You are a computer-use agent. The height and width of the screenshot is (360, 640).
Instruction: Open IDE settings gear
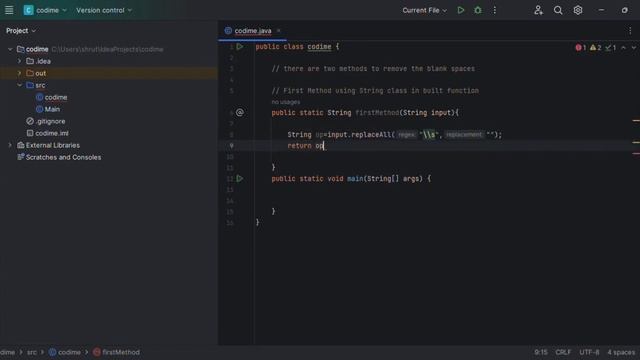click(x=578, y=10)
